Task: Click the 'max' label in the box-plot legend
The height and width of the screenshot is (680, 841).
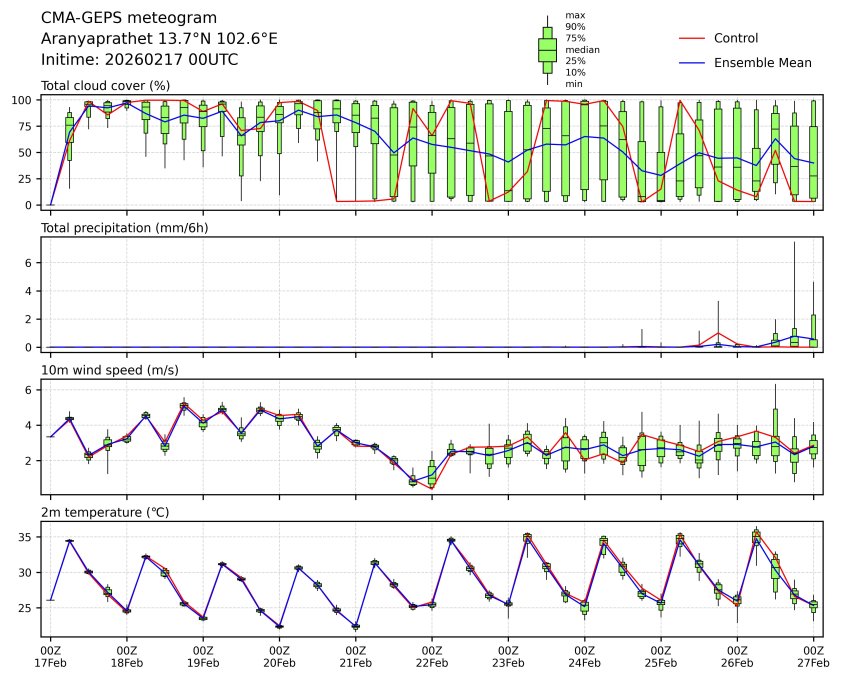Action: click(574, 15)
